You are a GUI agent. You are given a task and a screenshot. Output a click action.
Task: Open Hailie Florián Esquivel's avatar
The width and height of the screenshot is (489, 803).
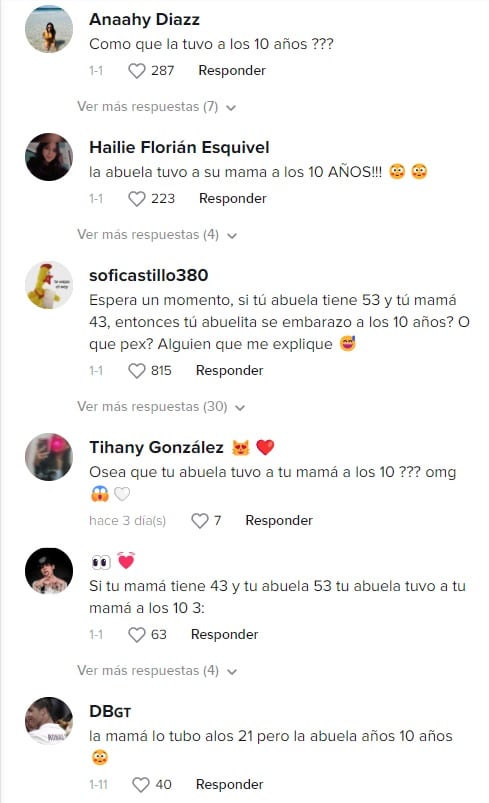49,157
